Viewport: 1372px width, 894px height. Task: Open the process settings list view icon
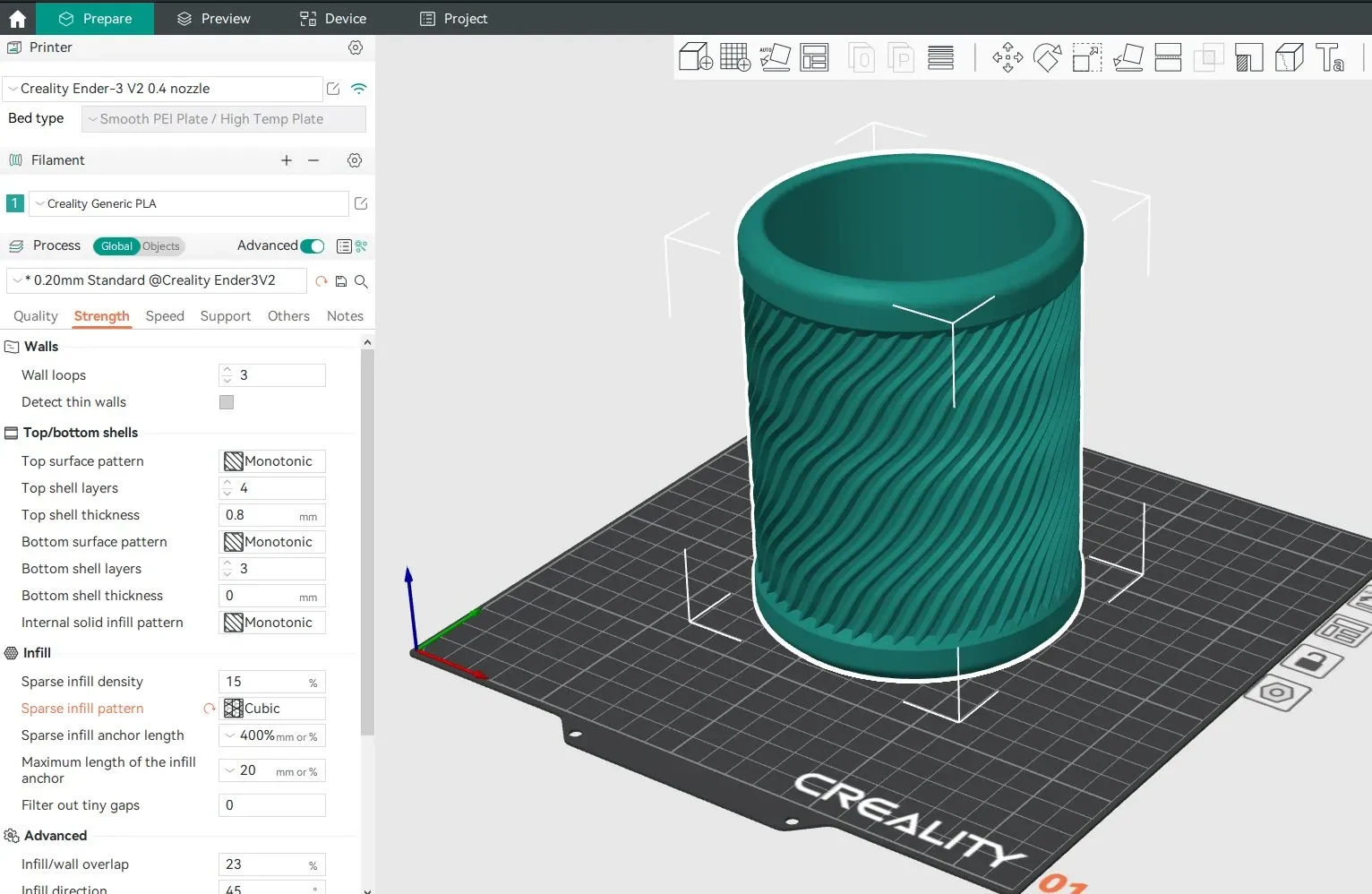point(344,246)
